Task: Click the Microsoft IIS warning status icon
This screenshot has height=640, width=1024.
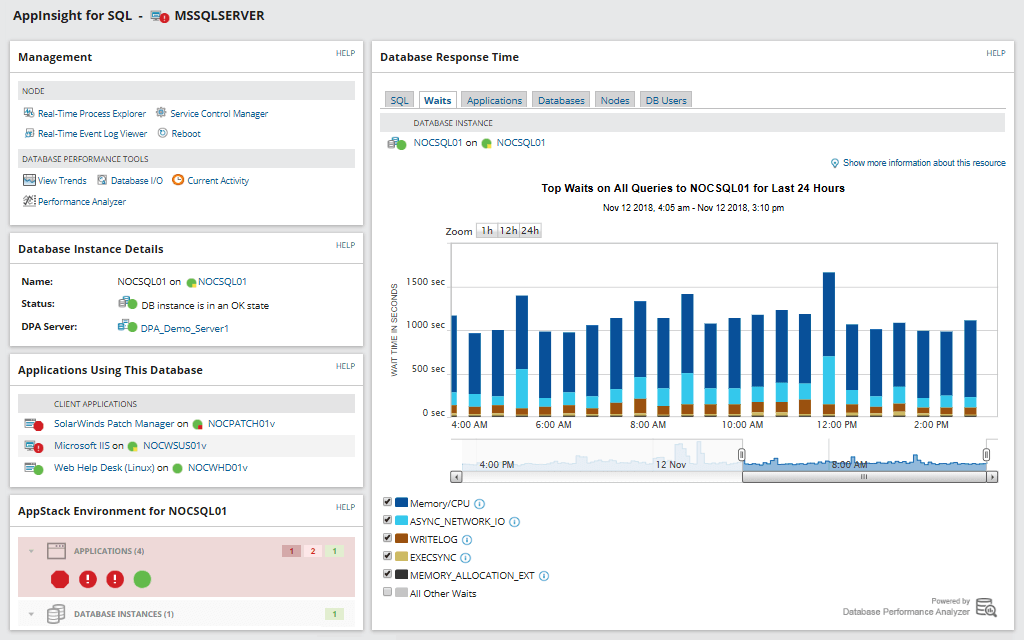Action: (x=34, y=447)
